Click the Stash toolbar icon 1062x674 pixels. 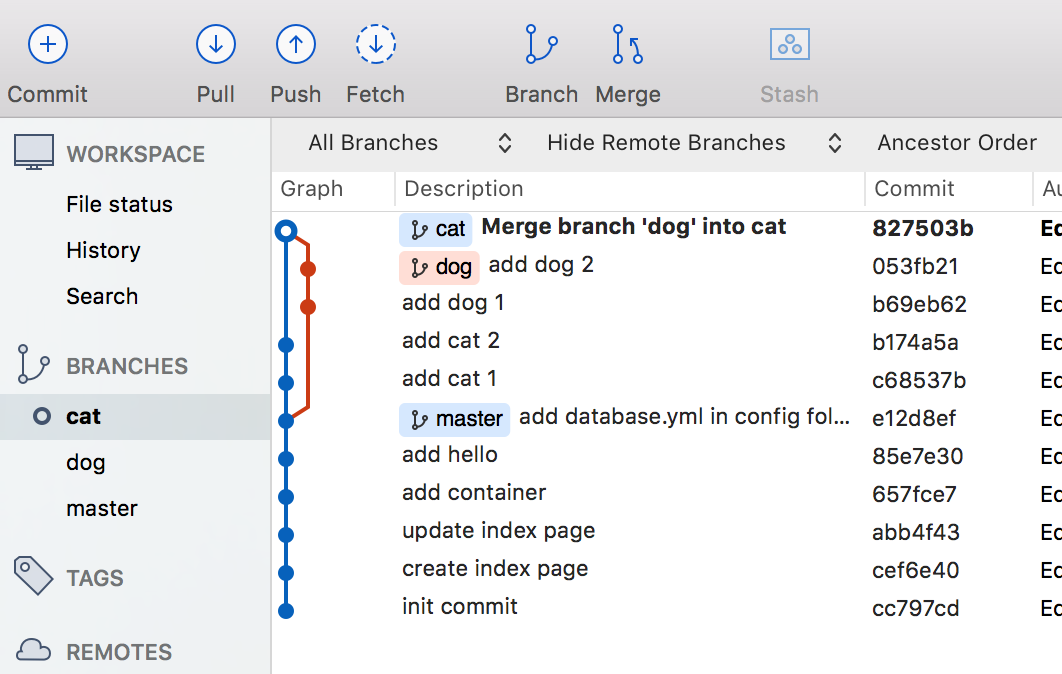click(789, 44)
